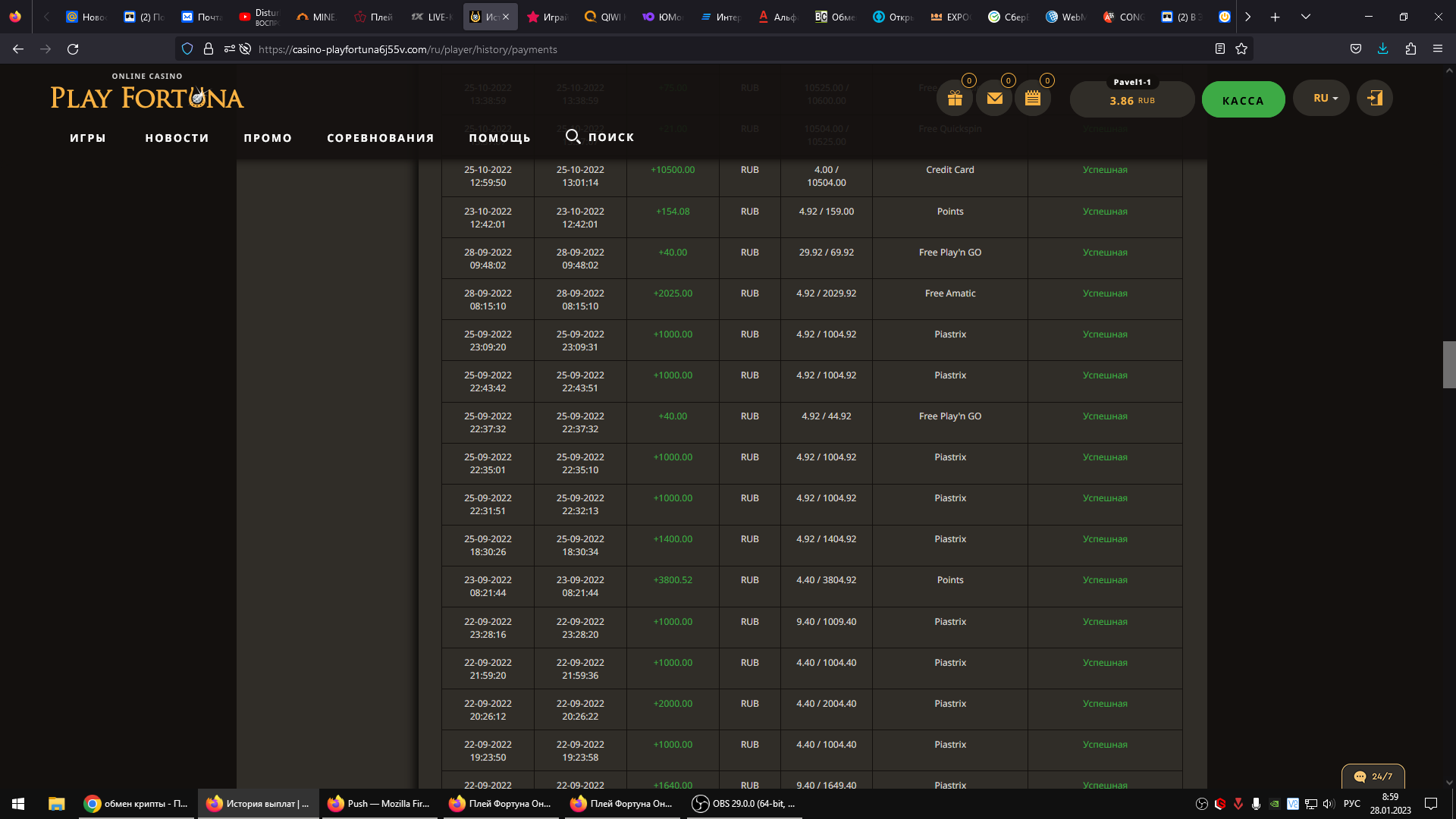This screenshot has width=1456, height=819.
Task: Open the ИГРЫ menu item
Action: pos(88,138)
